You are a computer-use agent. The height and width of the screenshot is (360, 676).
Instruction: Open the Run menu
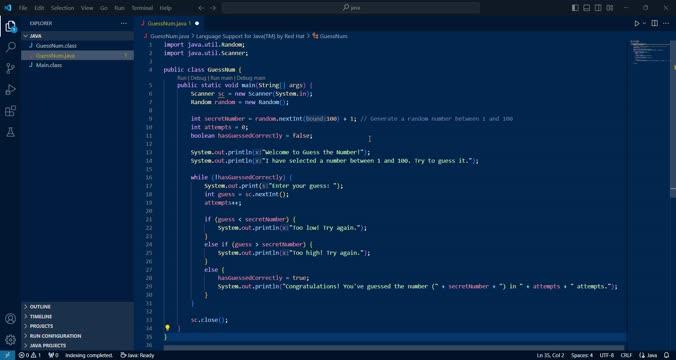(x=119, y=8)
